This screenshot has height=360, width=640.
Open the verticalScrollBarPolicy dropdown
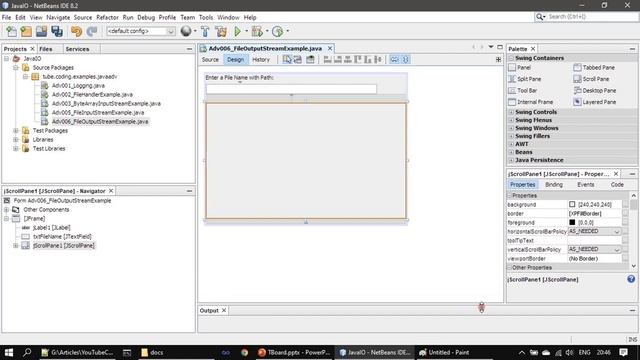tap(617, 249)
